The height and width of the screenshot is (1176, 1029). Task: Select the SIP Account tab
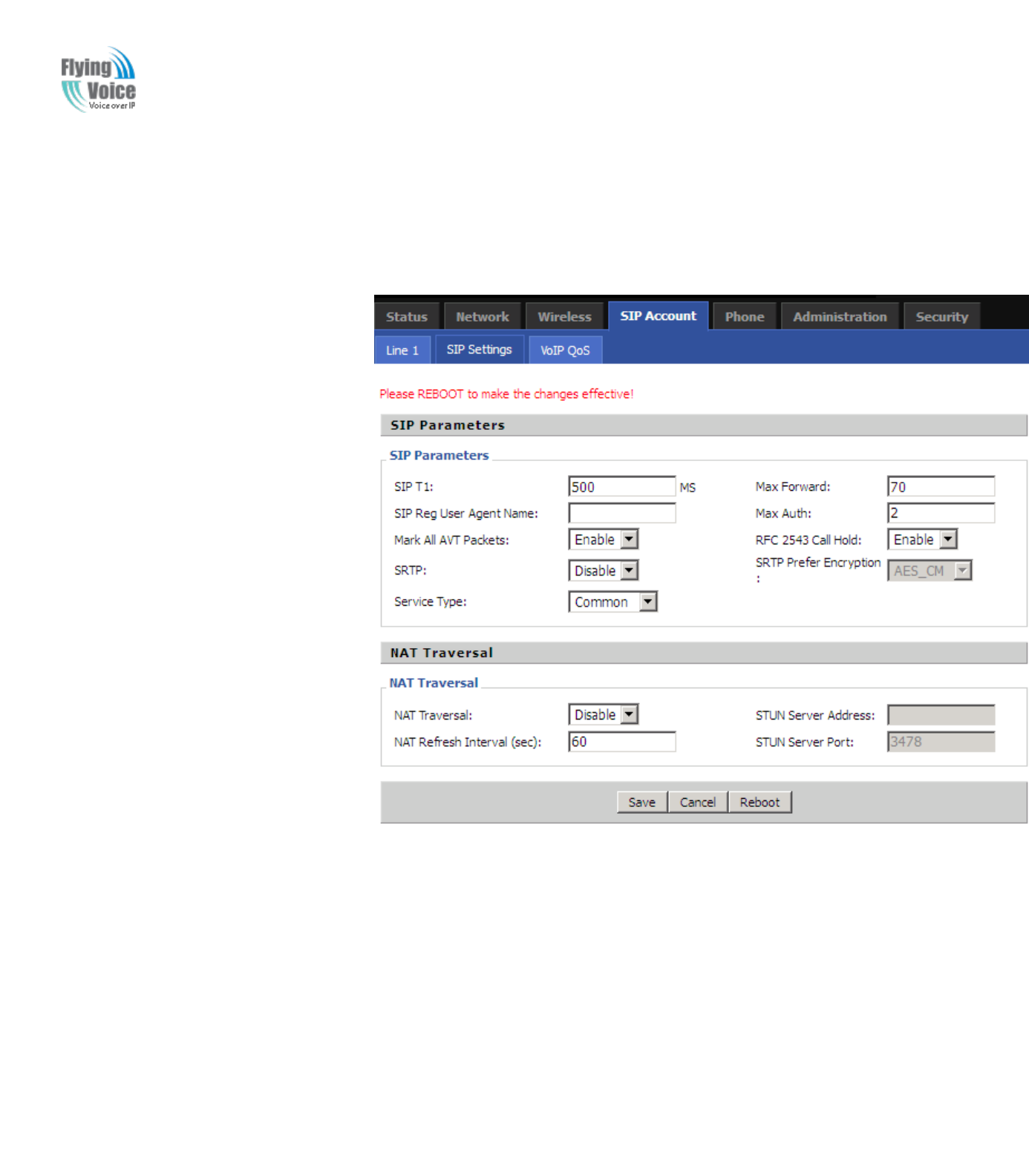coord(659,316)
